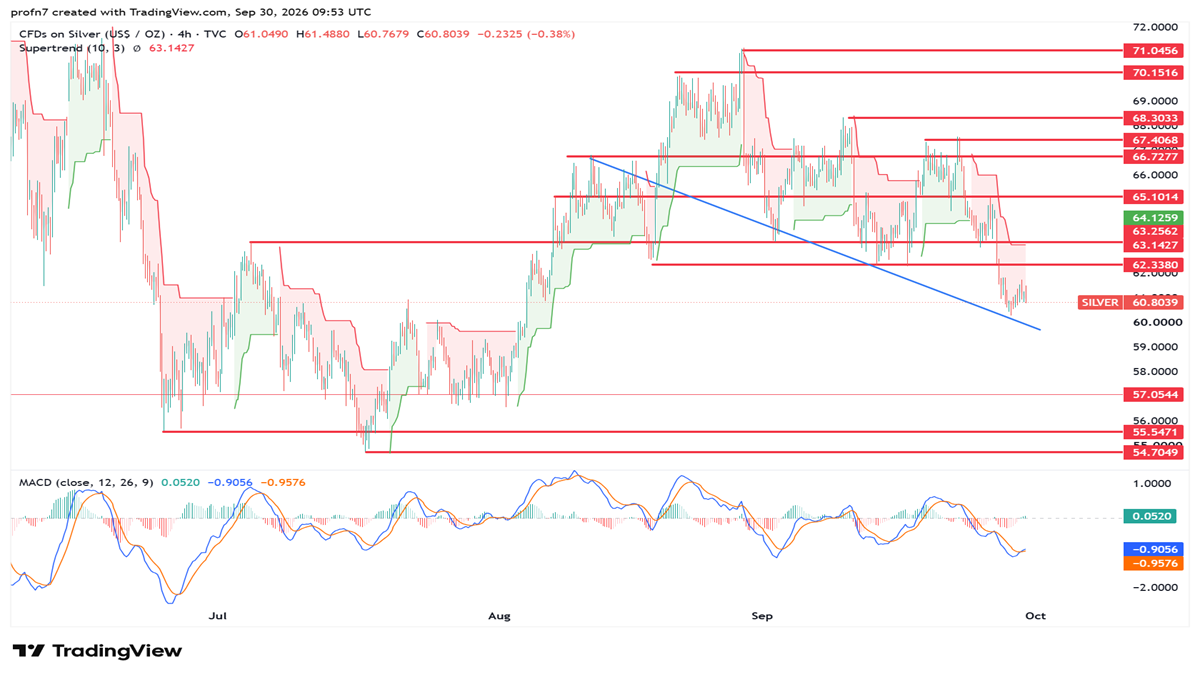The image size is (1200, 675).
Task: Click the 57.0544 horizontal level label
Action: [x=1156, y=394]
